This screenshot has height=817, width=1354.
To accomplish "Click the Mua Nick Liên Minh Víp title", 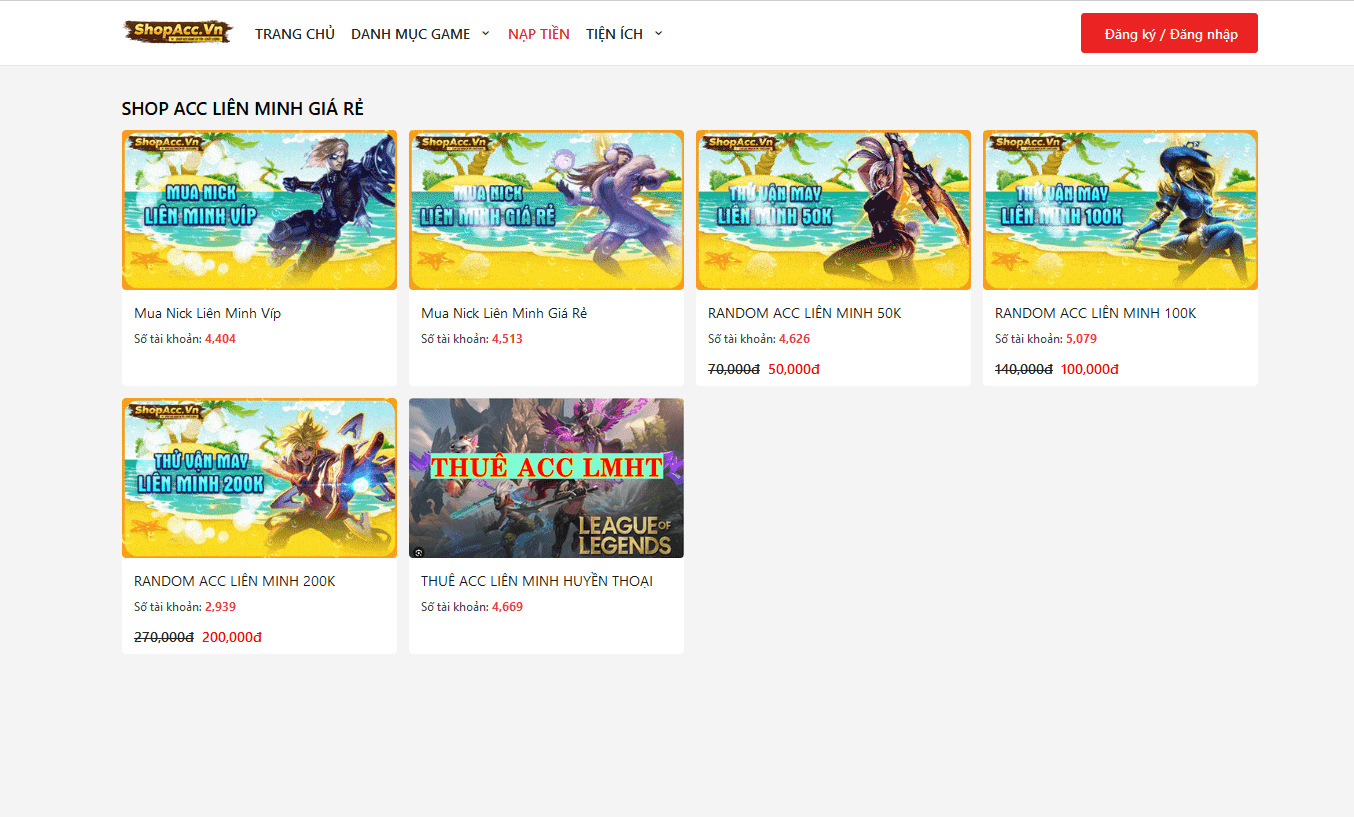I will tap(207, 313).
